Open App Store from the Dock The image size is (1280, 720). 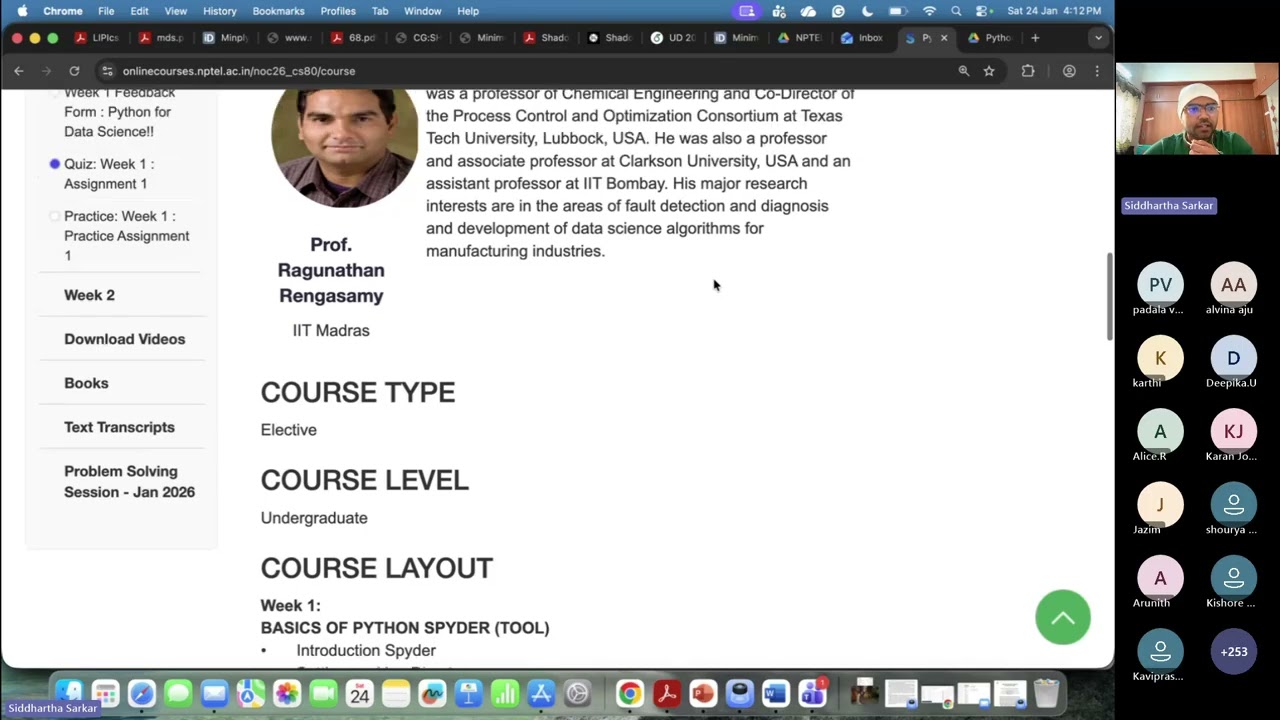pyautogui.click(x=541, y=693)
